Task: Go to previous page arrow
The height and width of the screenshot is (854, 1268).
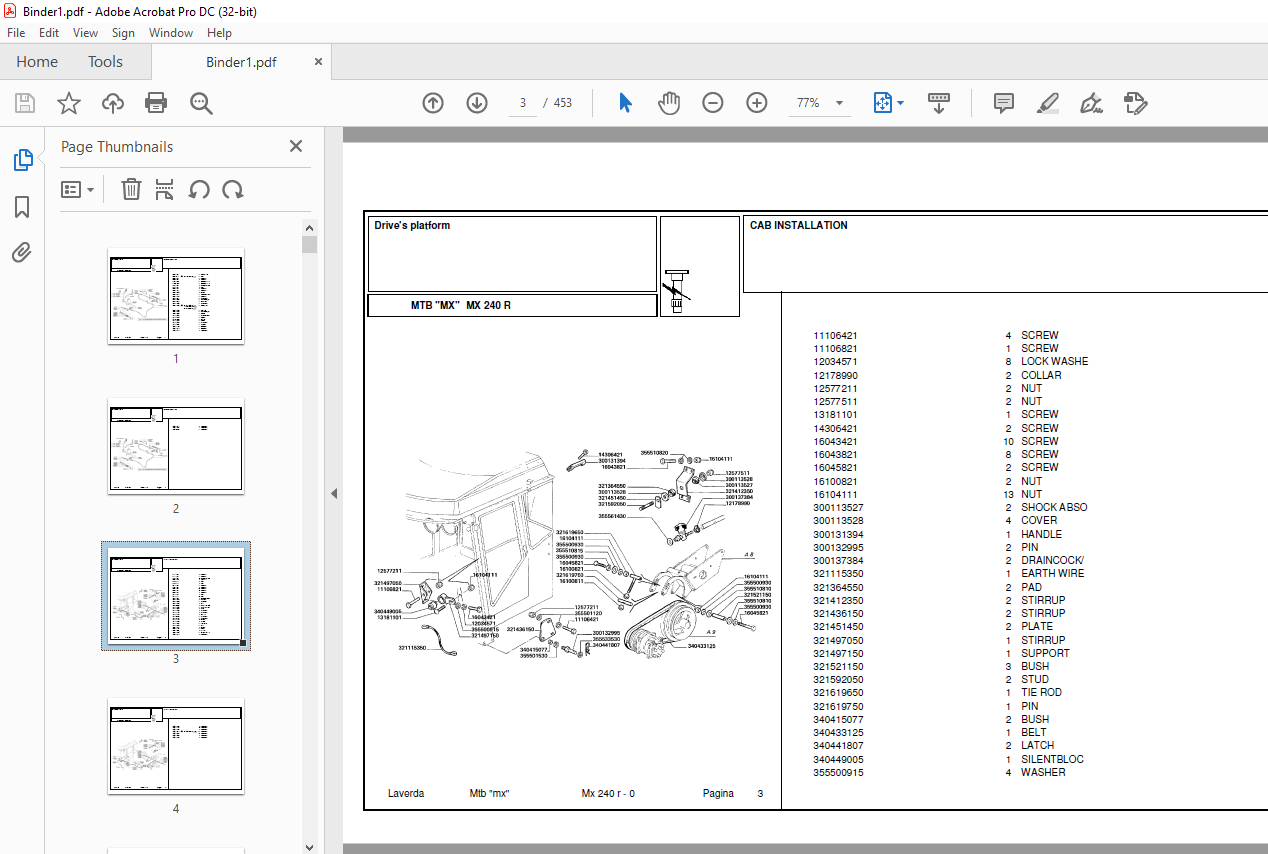Action: [x=433, y=103]
